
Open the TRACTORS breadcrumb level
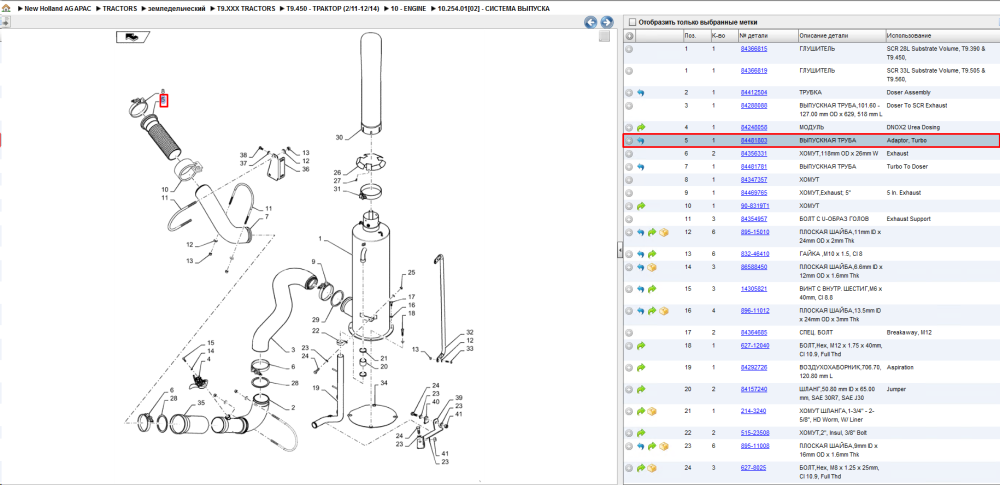coord(119,9)
